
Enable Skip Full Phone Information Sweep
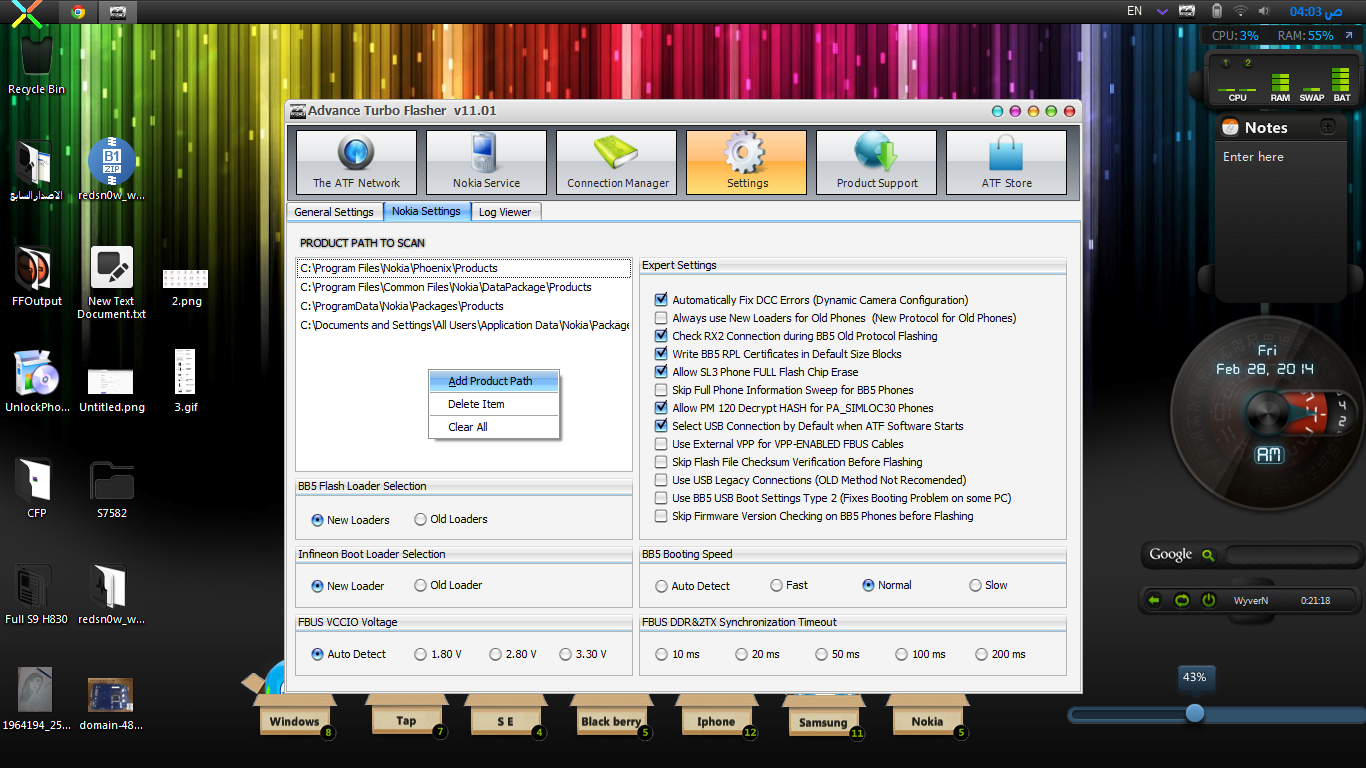click(661, 390)
